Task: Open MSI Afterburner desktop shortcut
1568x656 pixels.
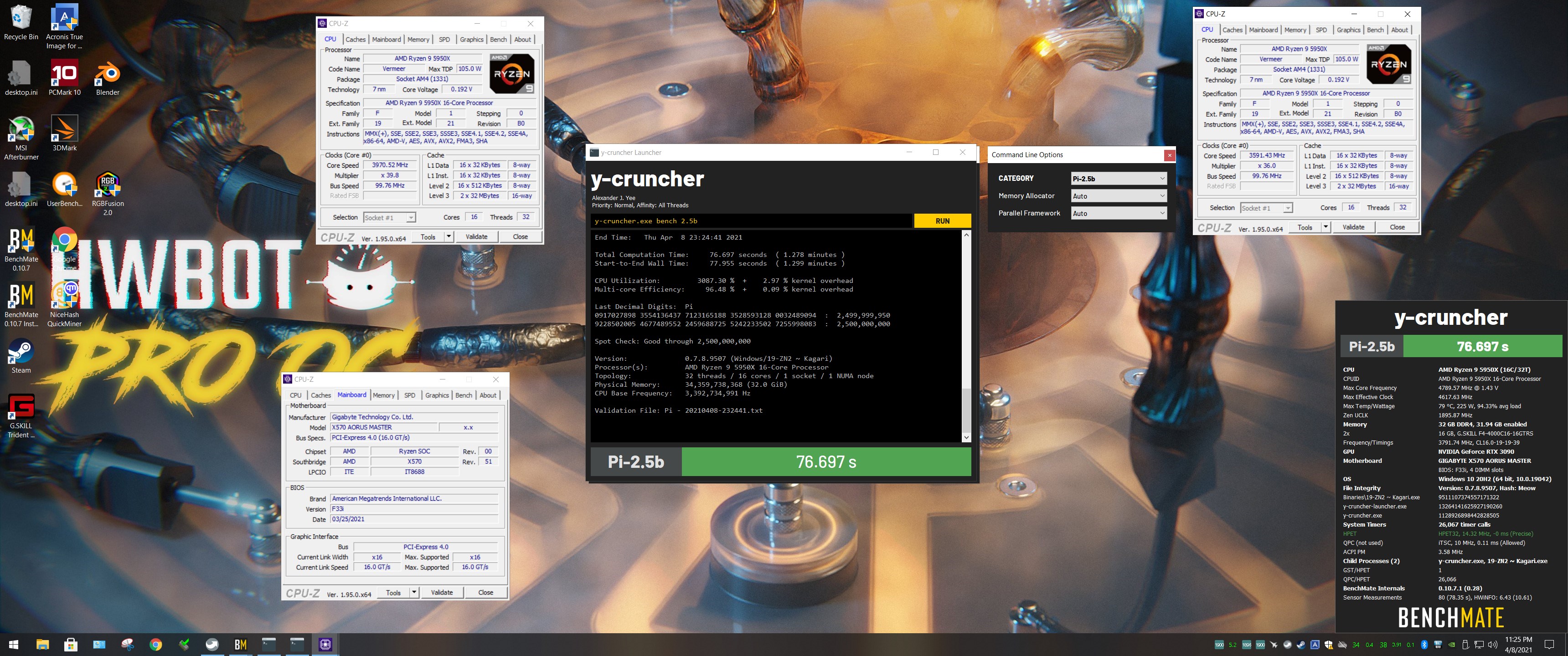Action: click(21, 138)
